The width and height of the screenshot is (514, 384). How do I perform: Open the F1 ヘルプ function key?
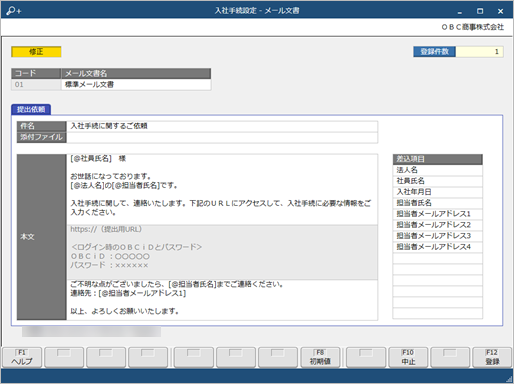[22, 357]
